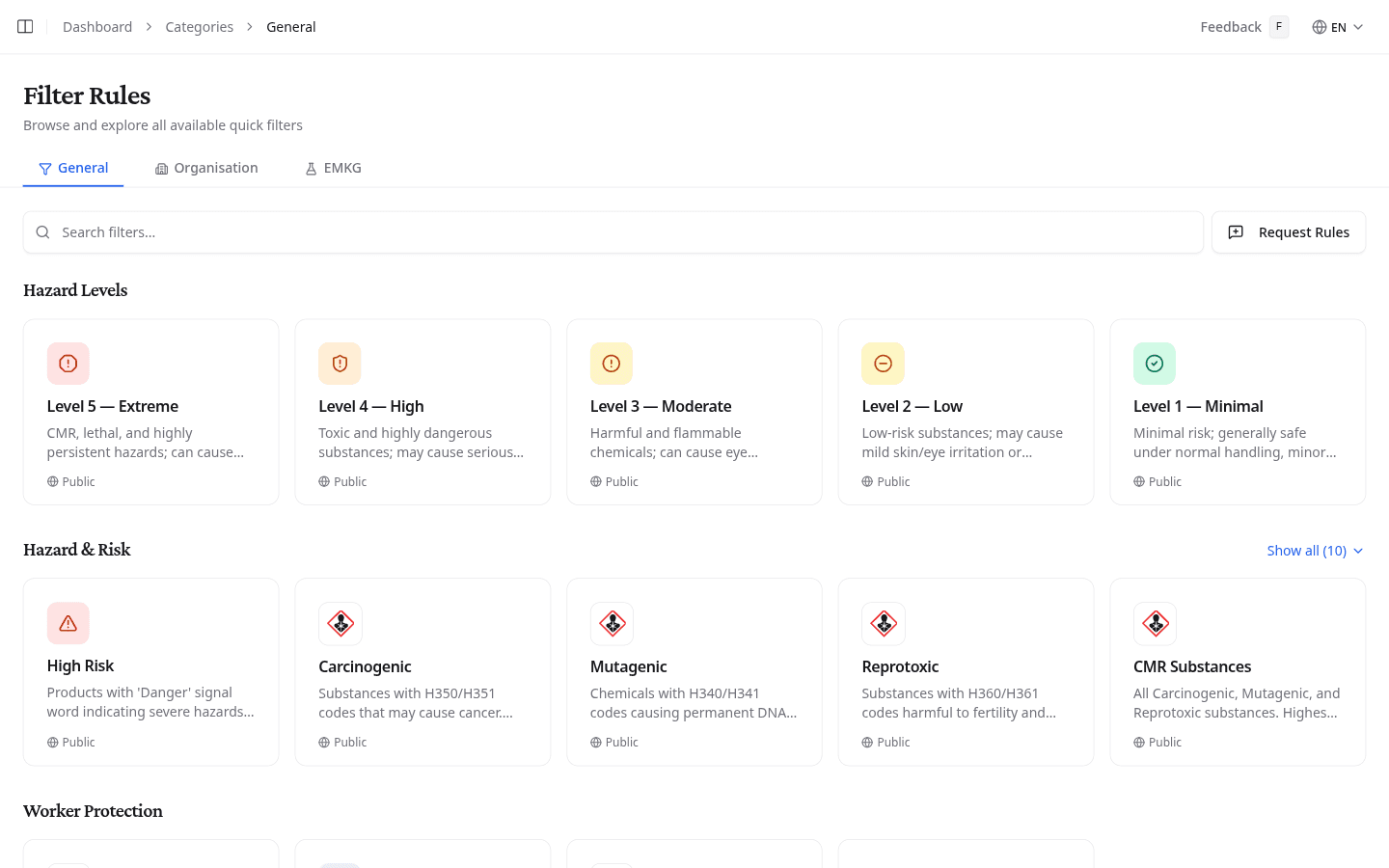Open the Level 5 — Extreme card title

(x=113, y=406)
